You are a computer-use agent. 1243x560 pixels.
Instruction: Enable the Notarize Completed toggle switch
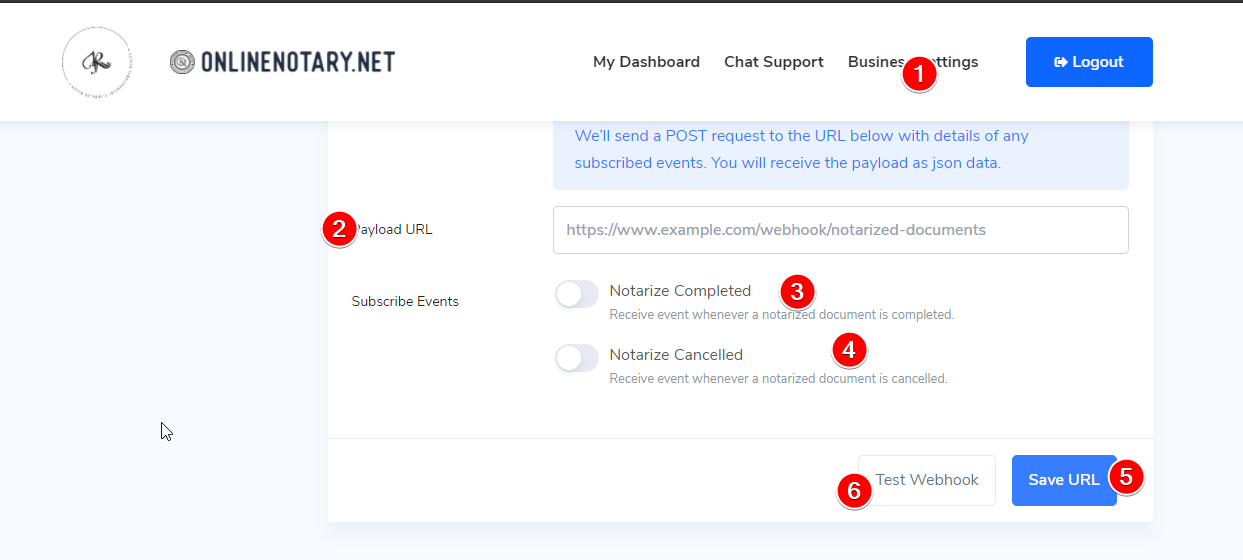click(577, 293)
